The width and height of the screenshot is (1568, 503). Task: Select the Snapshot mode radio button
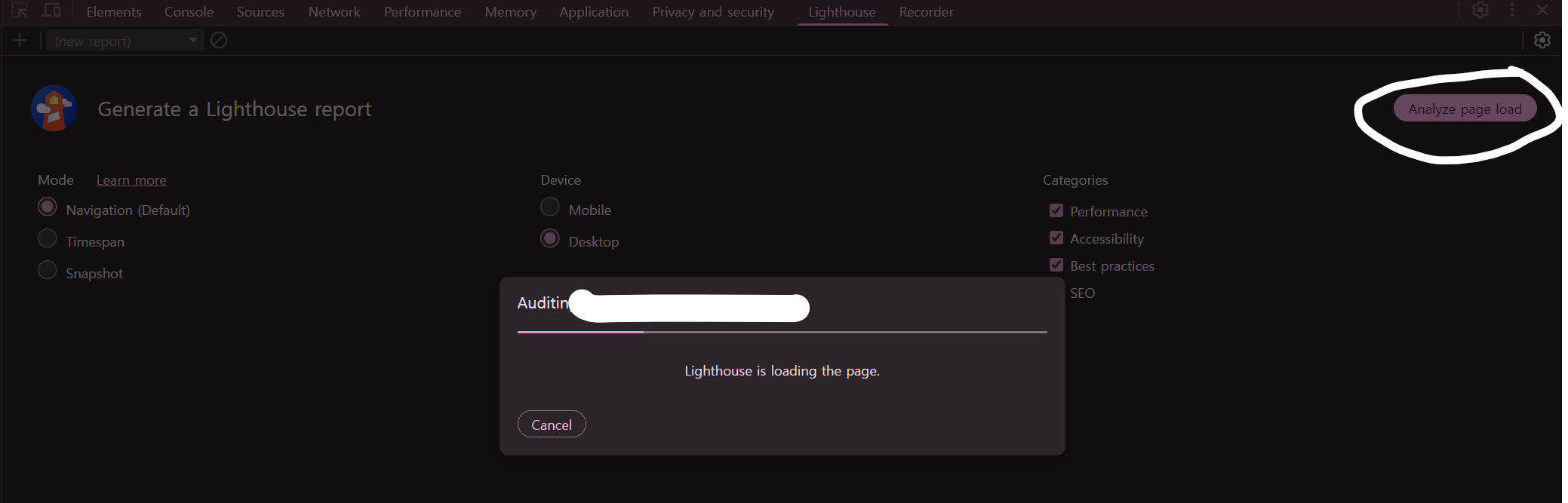pos(48,271)
